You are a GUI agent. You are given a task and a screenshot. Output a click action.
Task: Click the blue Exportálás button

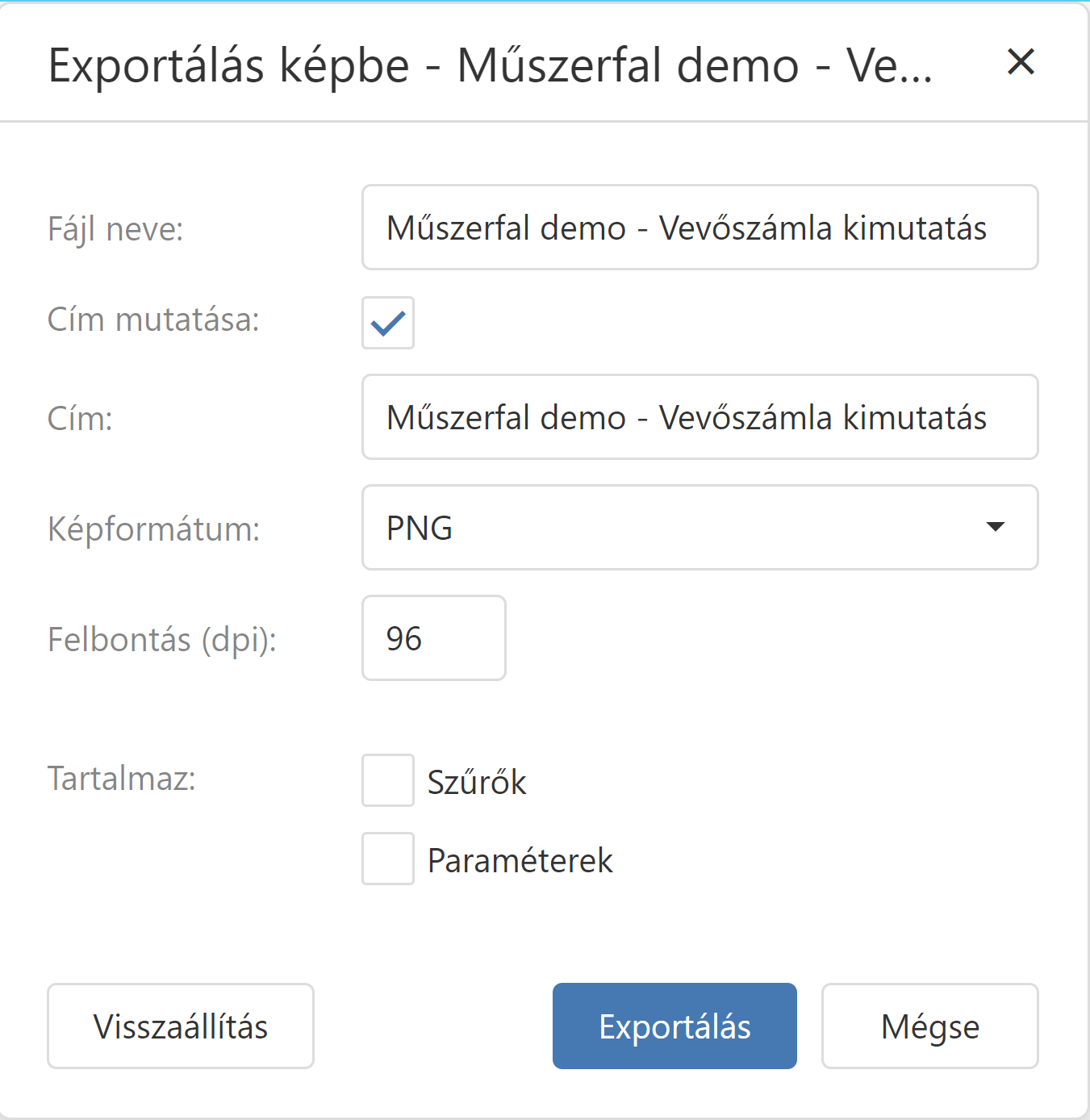tap(674, 1026)
